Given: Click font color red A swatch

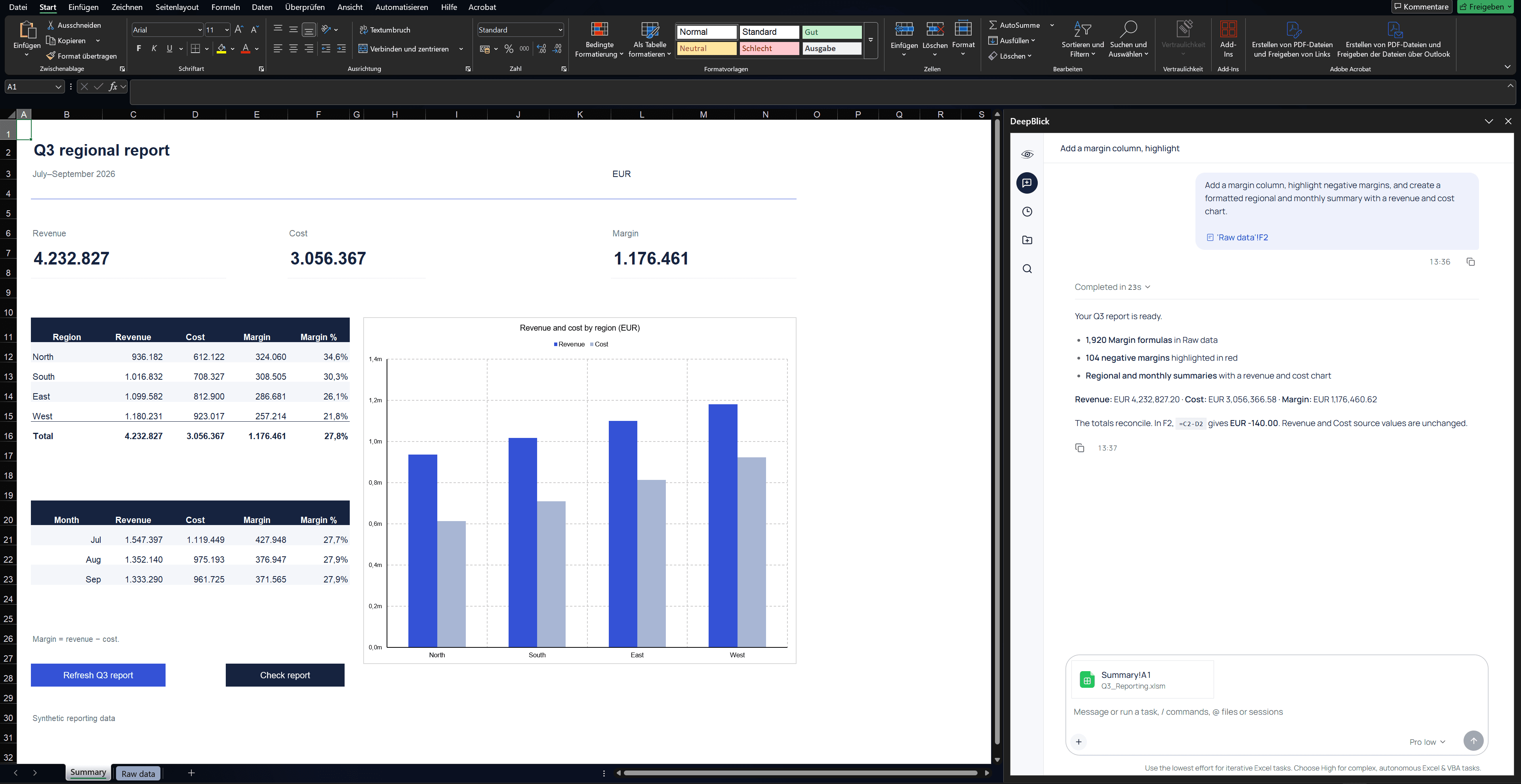Looking at the screenshot, I should tap(246, 49).
